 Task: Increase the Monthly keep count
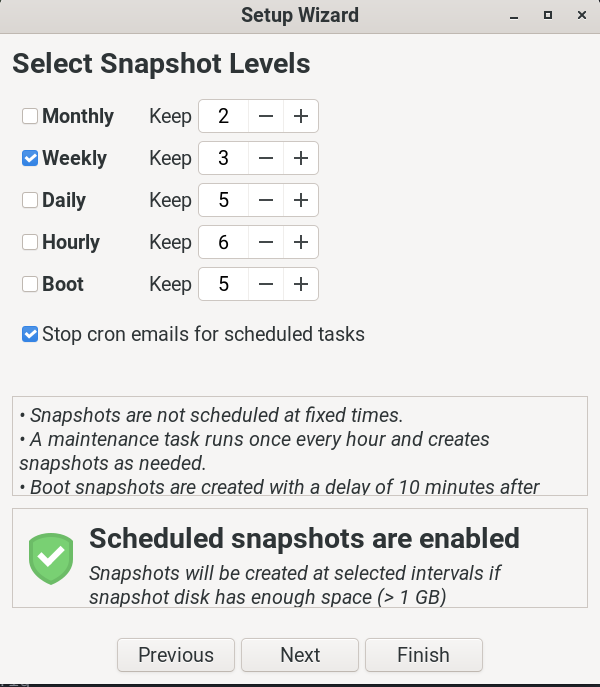(300, 116)
